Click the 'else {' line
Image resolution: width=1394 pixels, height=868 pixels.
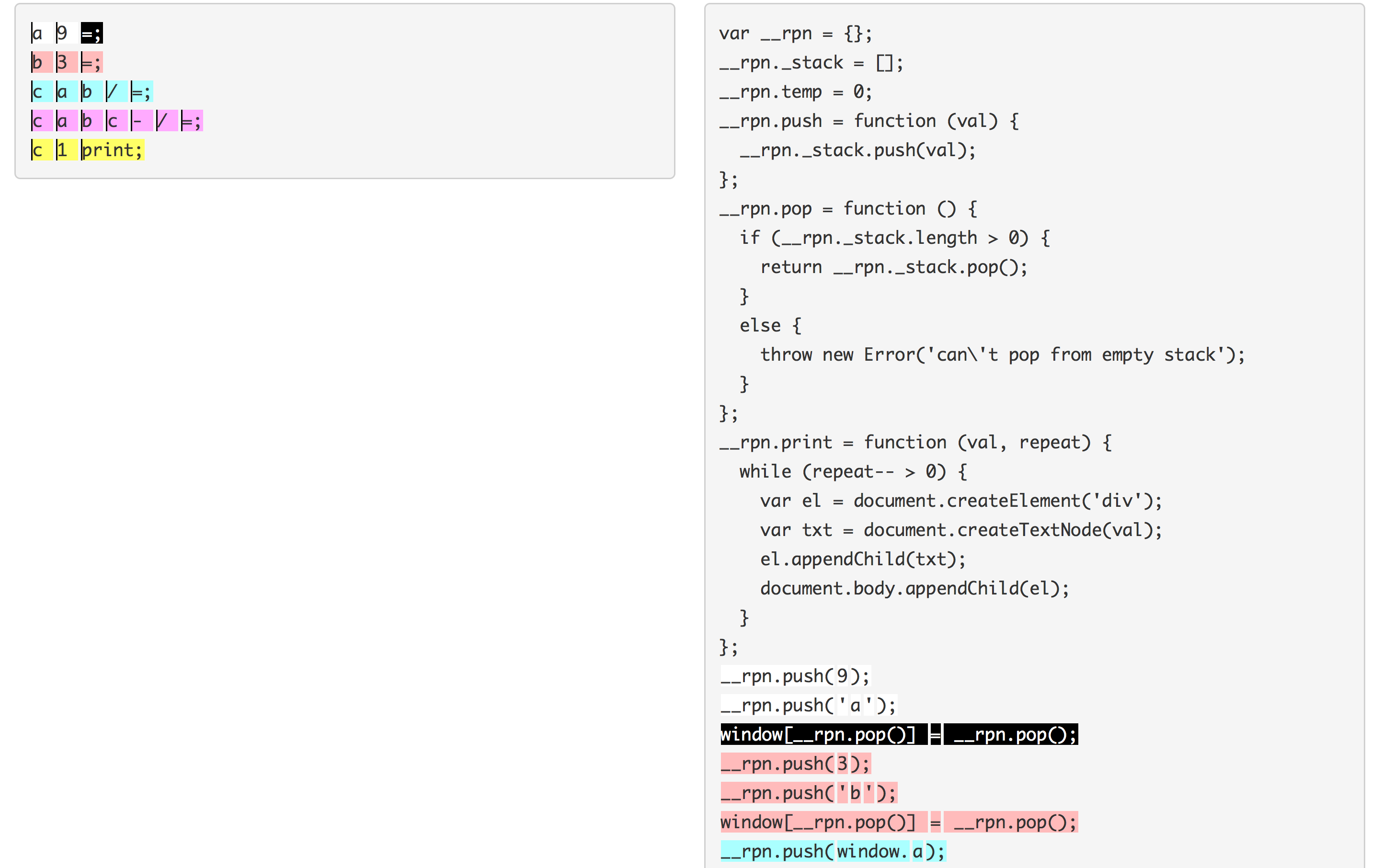(x=770, y=326)
